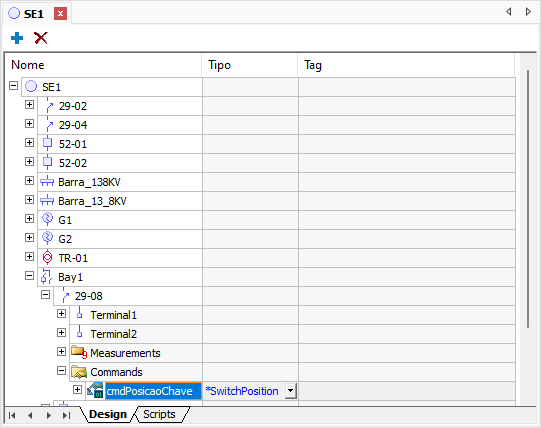Image resolution: width=541 pixels, height=428 pixels.
Task: Expand the 29-04 tree node
Action: (29, 124)
